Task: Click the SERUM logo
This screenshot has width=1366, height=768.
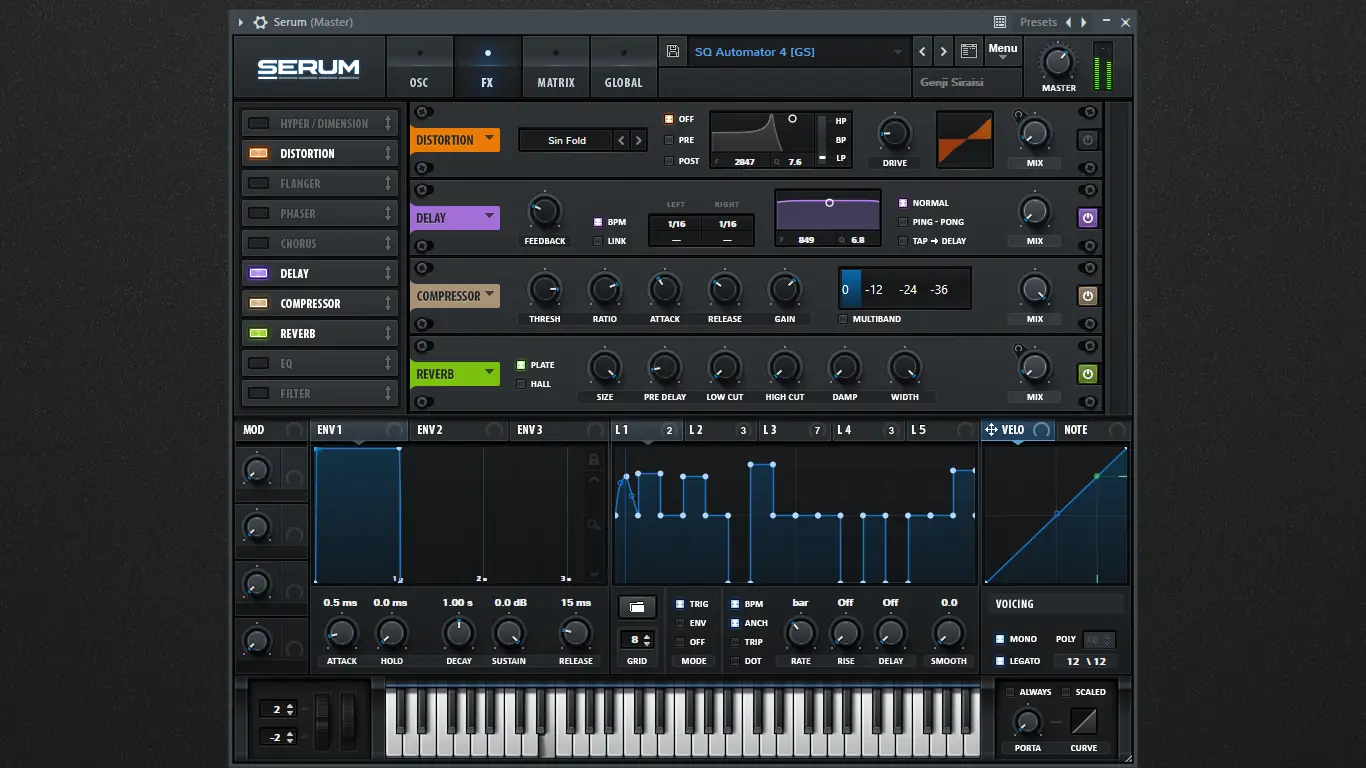Action: [x=309, y=68]
